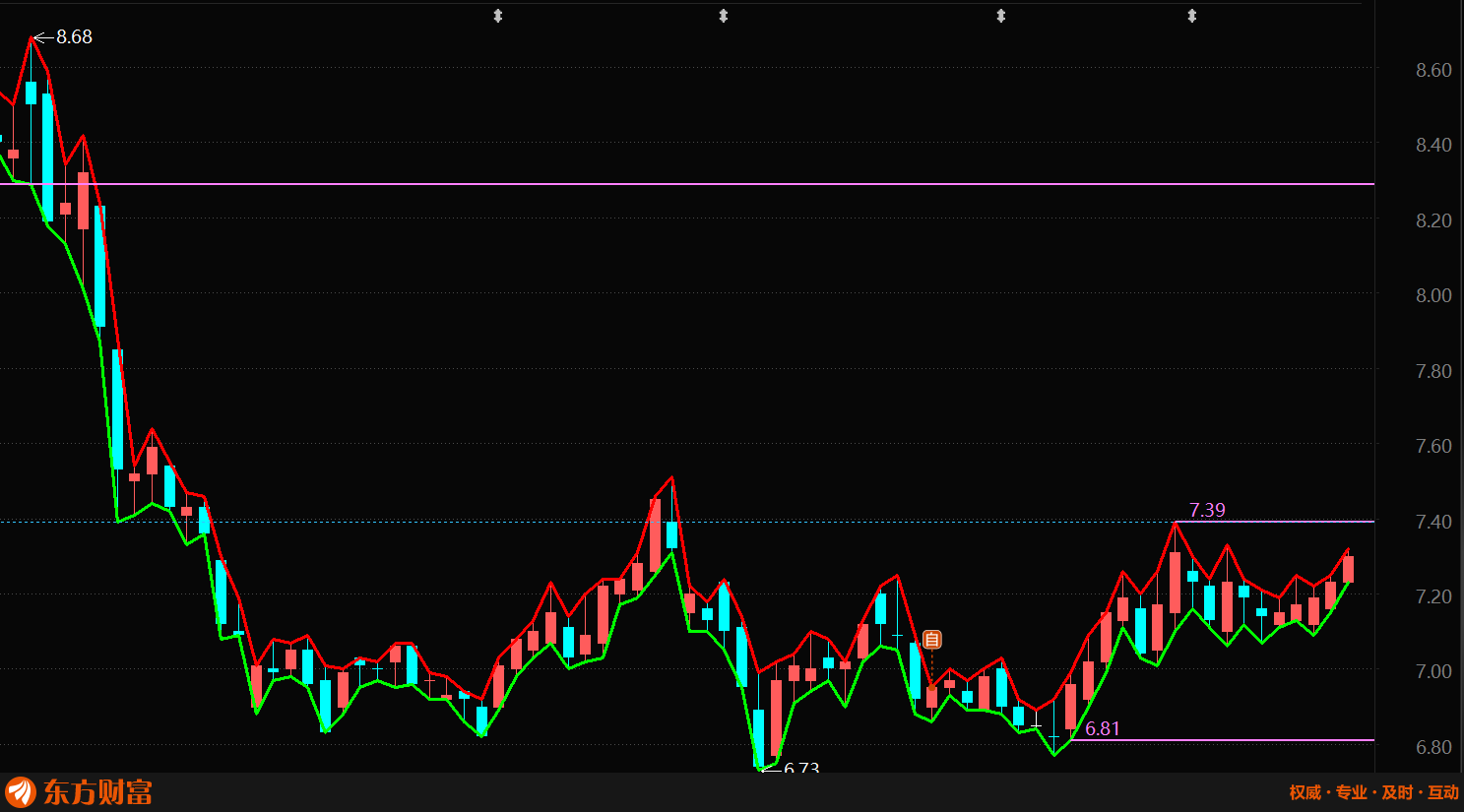1464x812 pixels.
Task: Select the pink horizontal line beside 7.39
Action: (x=1276, y=522)
